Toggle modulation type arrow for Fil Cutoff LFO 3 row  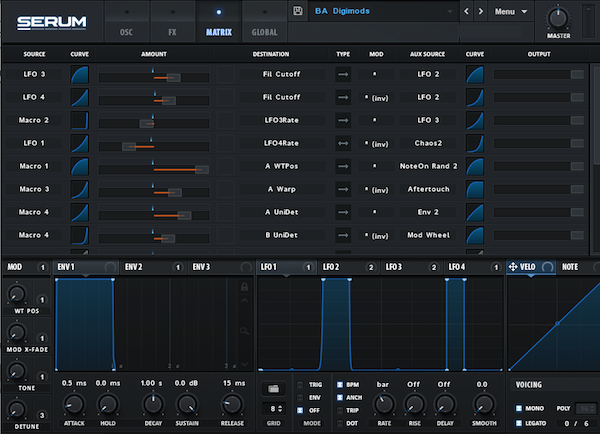(343, 74)
